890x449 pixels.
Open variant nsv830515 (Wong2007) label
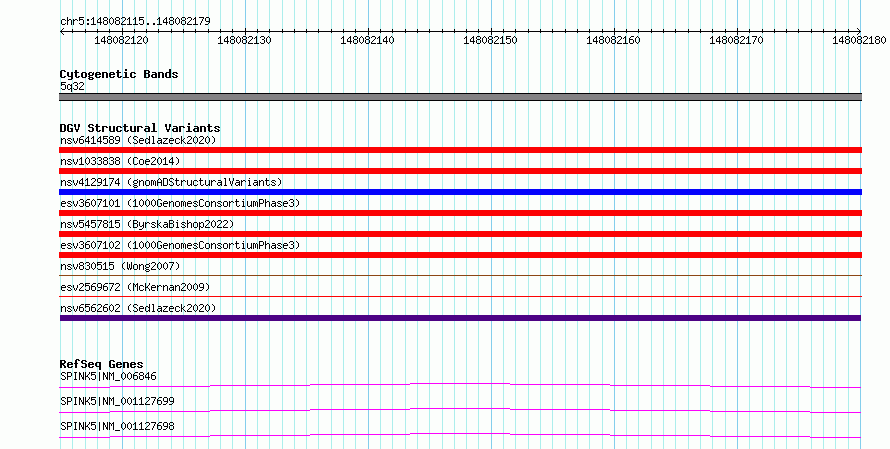pyautogui.click(x=120, y=266)
